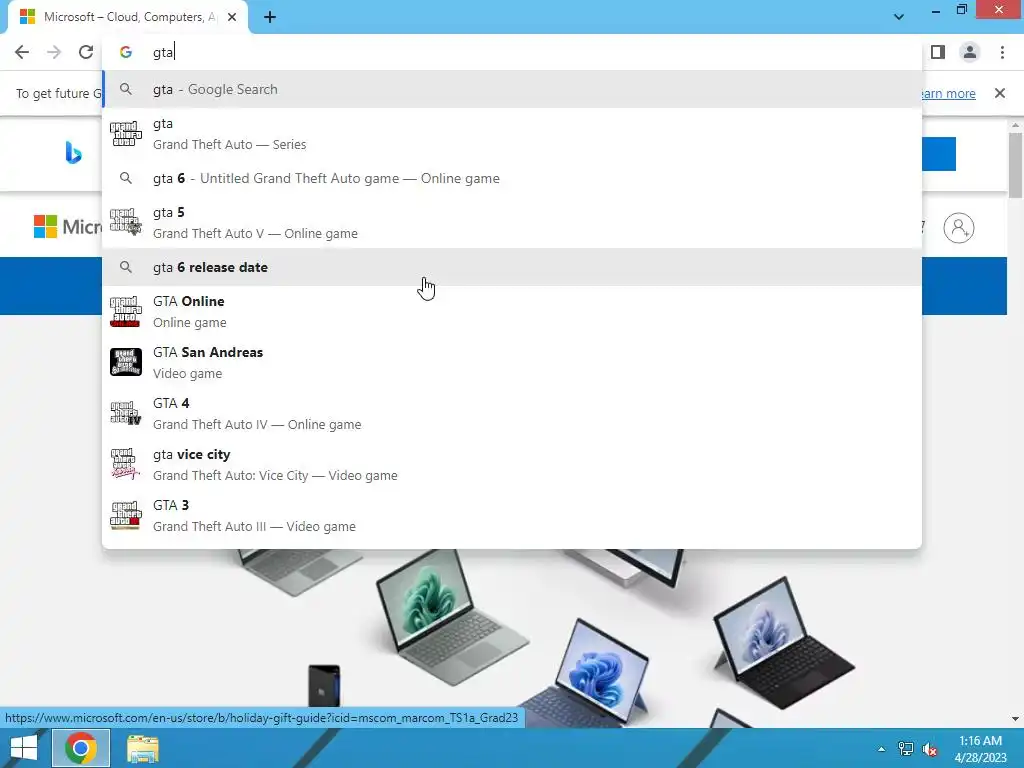Click the Google G icon in address bar
This screenshot has width=1024, height=768.
tap(126, 52)
